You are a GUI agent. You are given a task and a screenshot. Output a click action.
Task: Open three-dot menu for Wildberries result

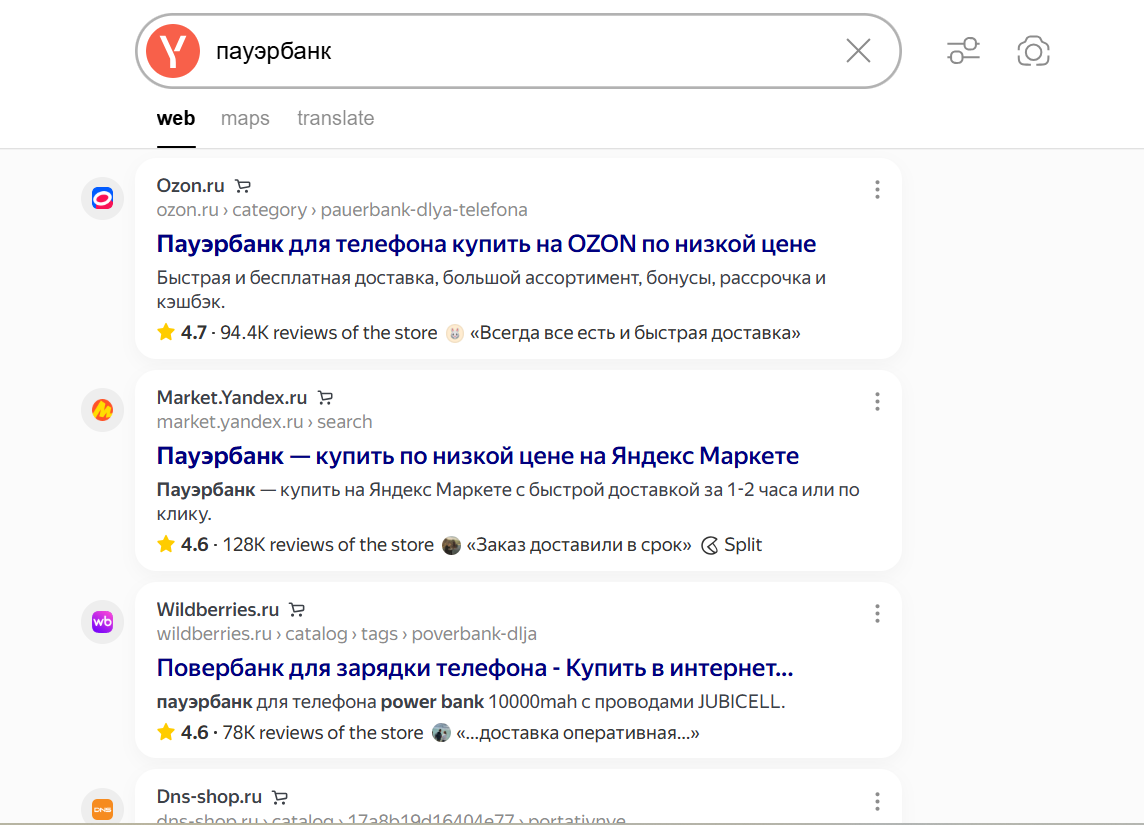(877, 613)
